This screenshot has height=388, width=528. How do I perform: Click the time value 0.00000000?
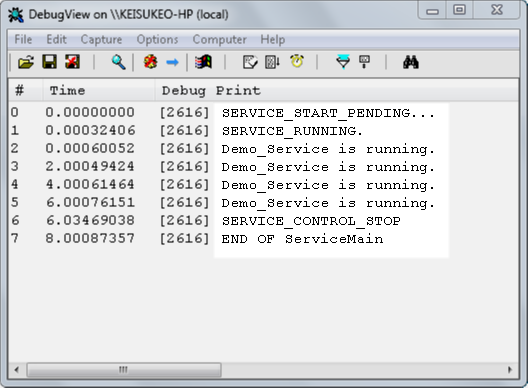pyautogui.click(x=90, y=112)
